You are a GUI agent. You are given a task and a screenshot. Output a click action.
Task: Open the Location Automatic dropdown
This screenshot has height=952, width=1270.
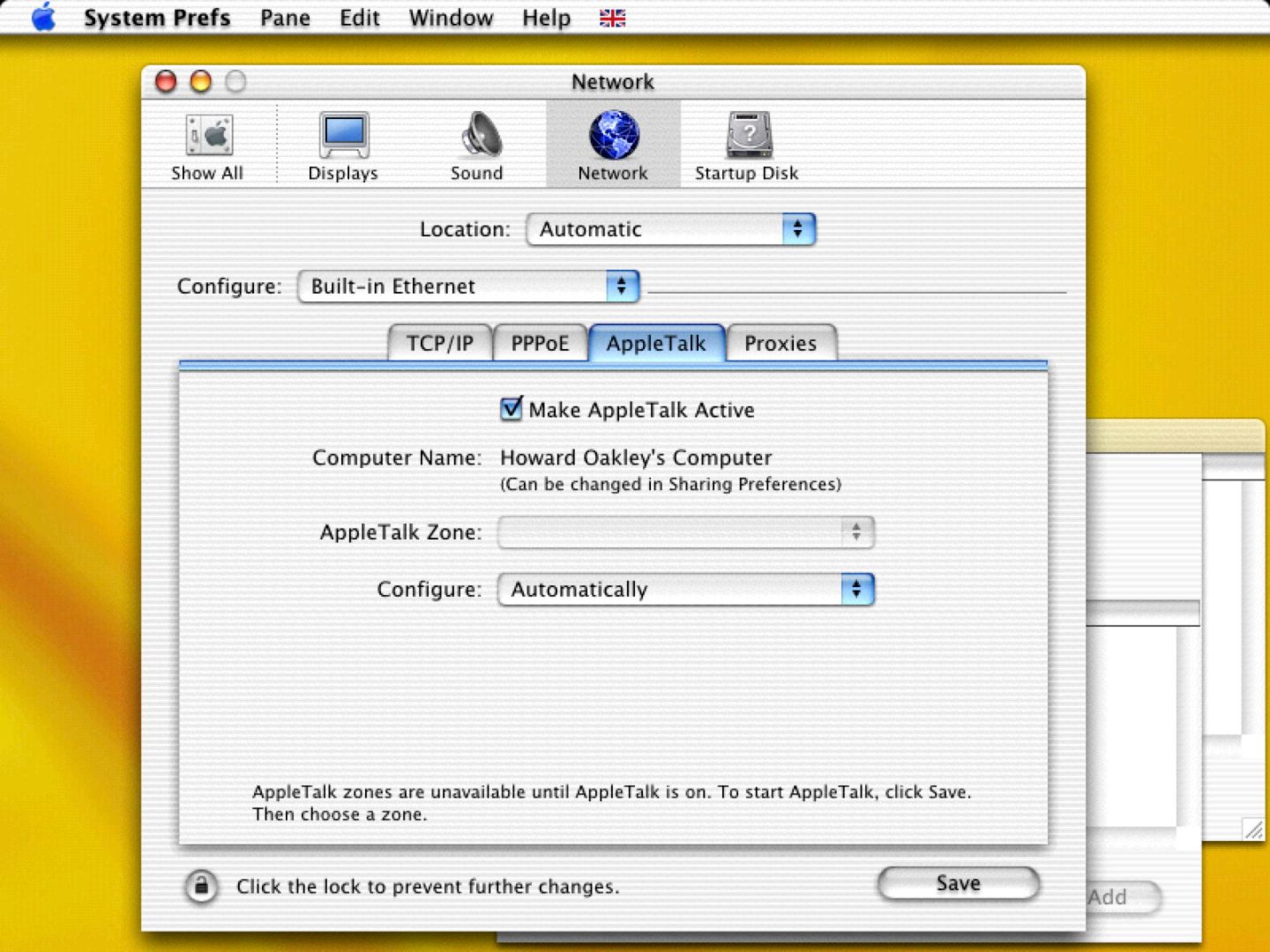tap(671, 229)
